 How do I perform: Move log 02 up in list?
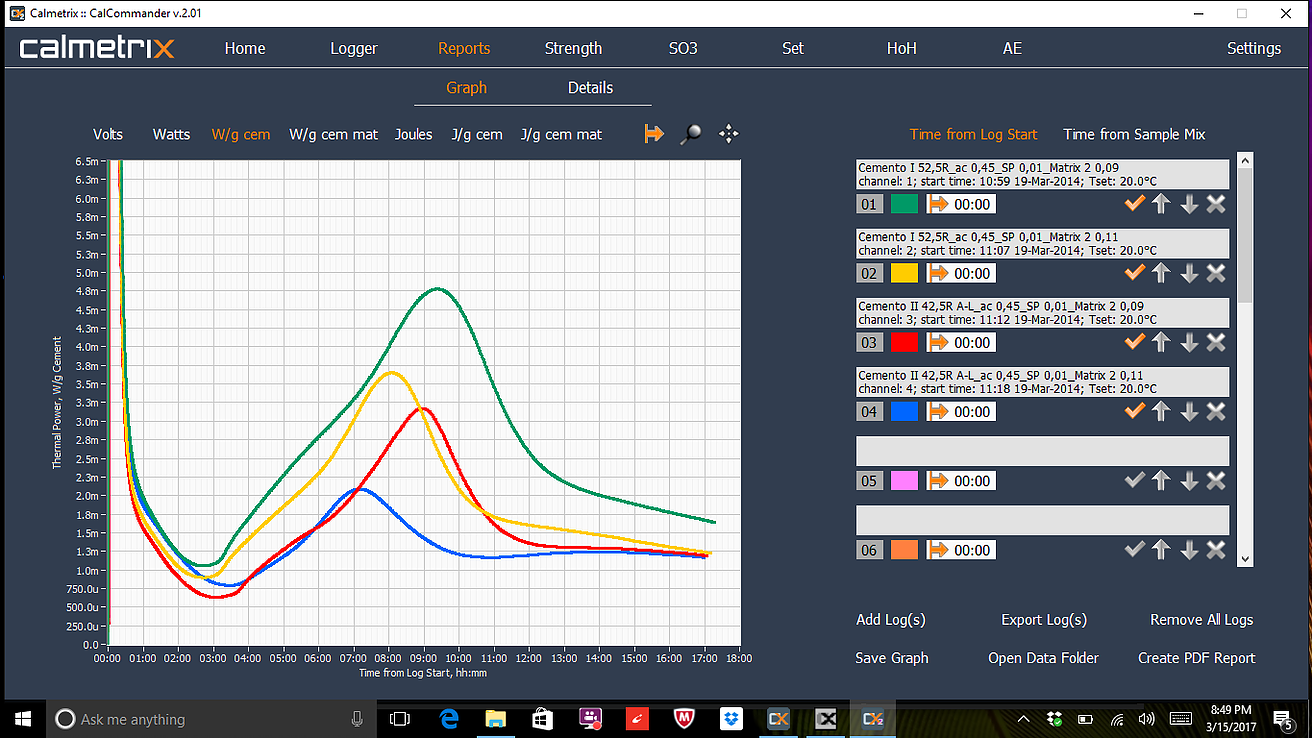(1160, 273)
